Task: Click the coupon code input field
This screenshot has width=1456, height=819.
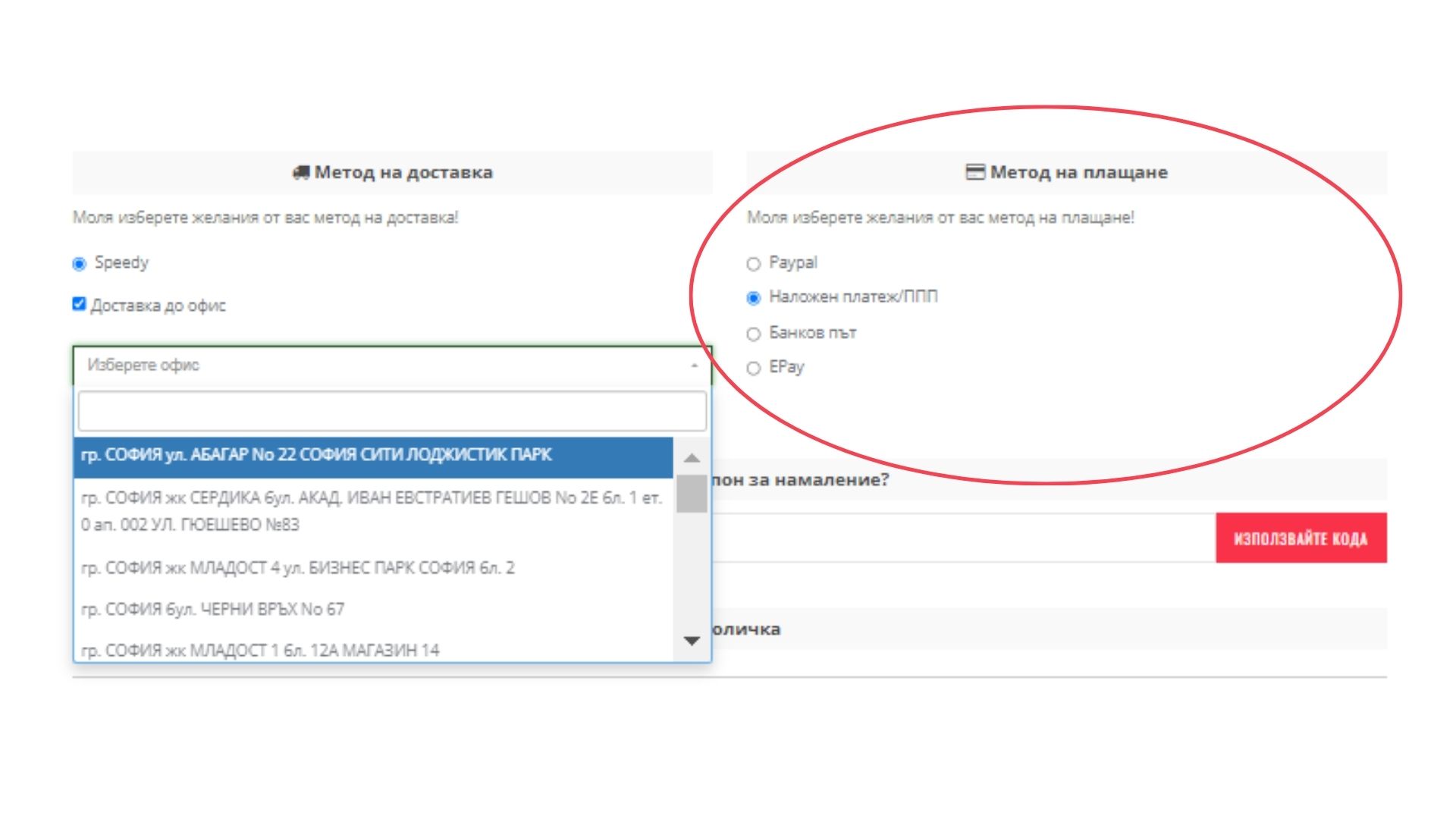Action: point(963,538)
